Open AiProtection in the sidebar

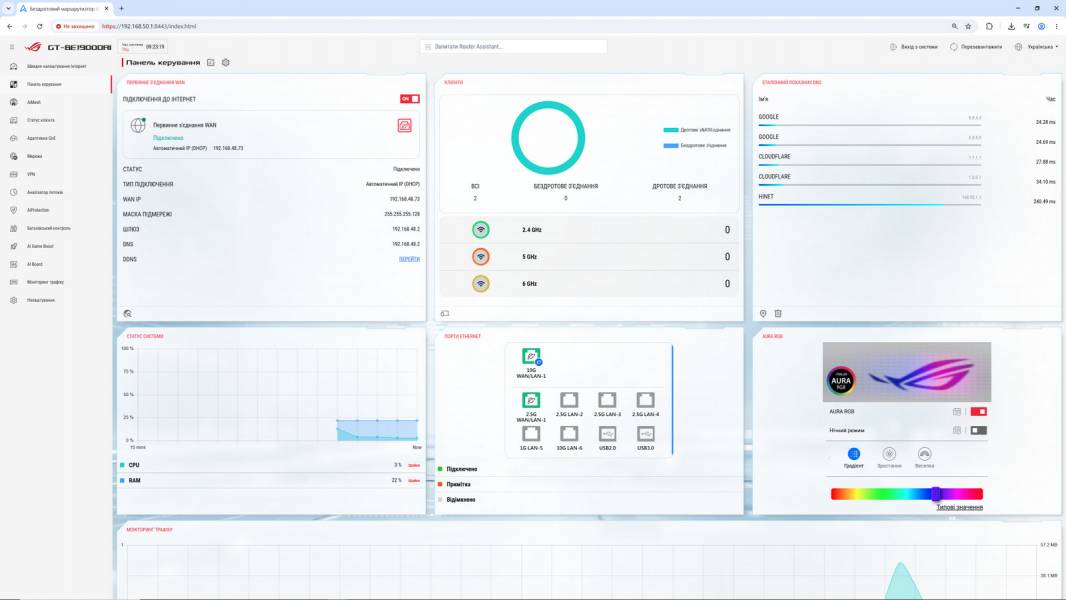pyautogui.click(x=37, y=210)
